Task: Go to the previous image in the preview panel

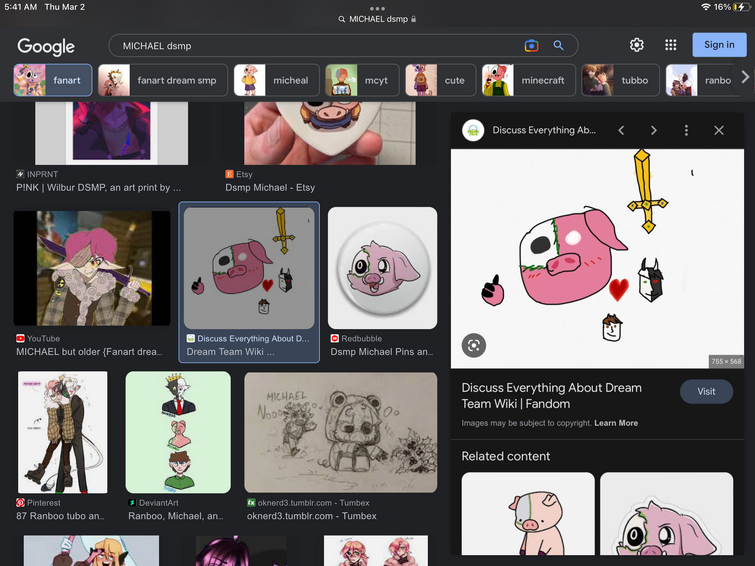Action: point(621,130)
